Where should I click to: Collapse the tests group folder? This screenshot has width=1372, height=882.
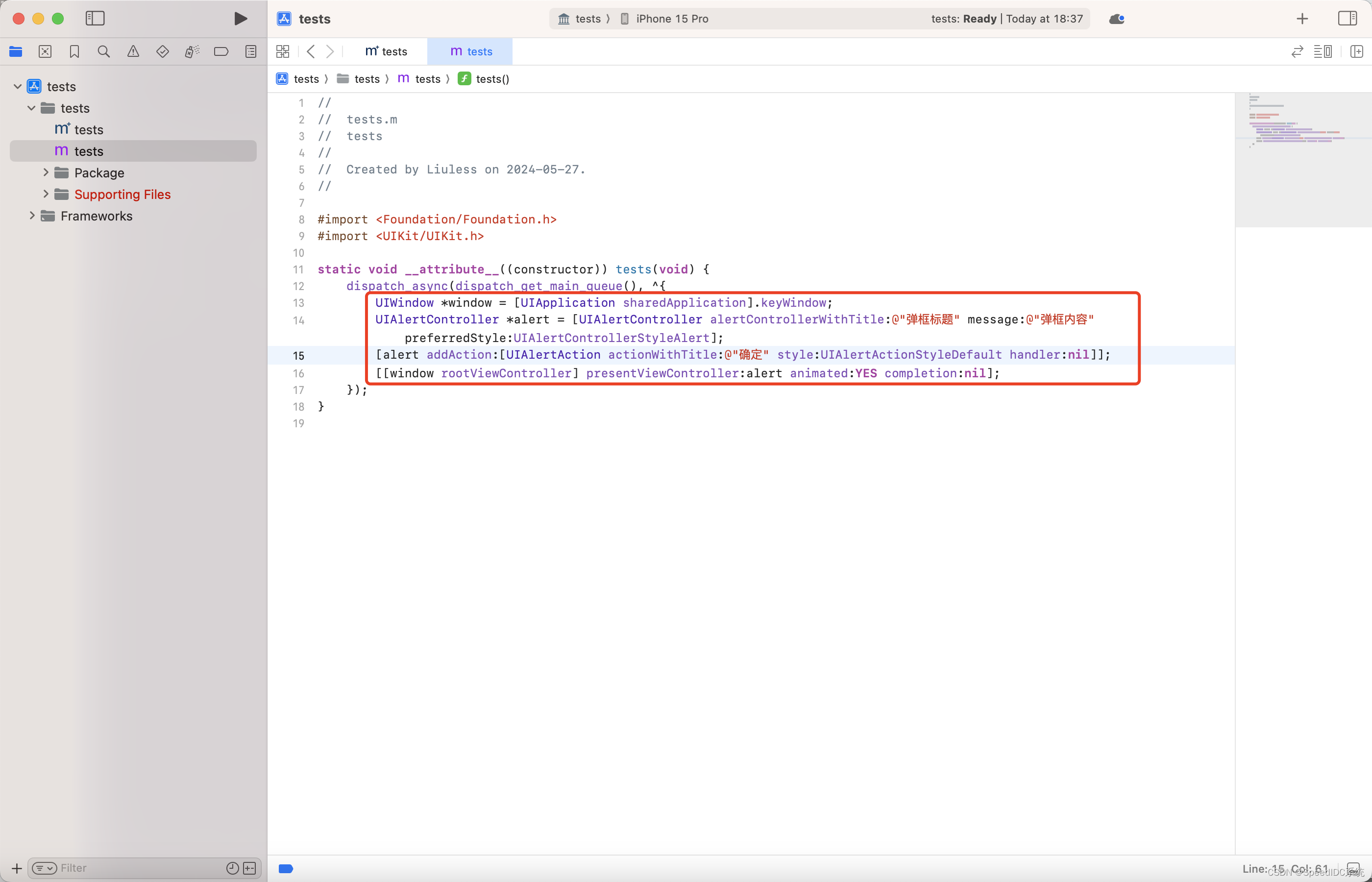click(x=31, y=108)
